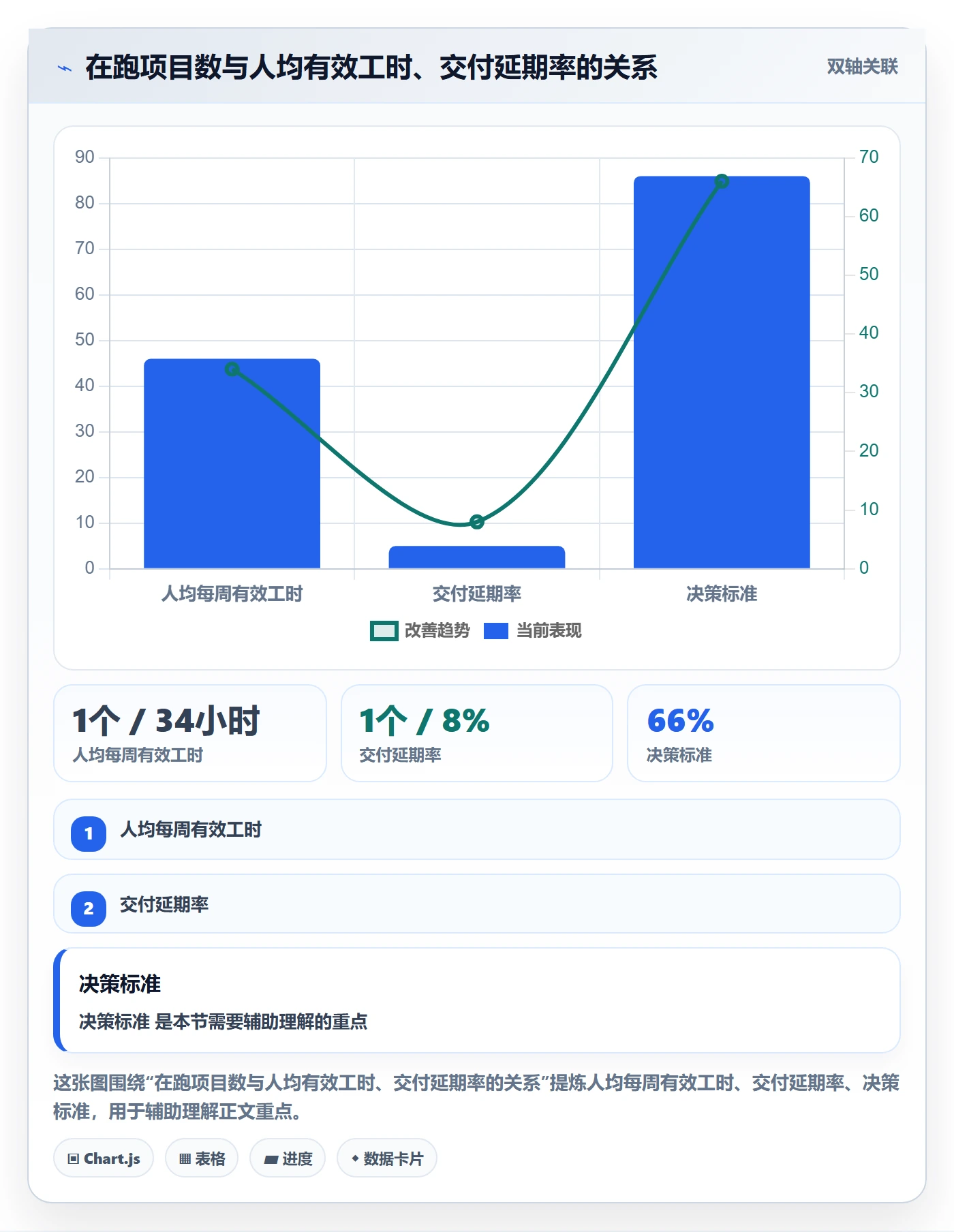Click the green line point atop 决策标准 bar
Image resolution: width=954 pixels, height=1232 pixels.
[x=722, y=181]
